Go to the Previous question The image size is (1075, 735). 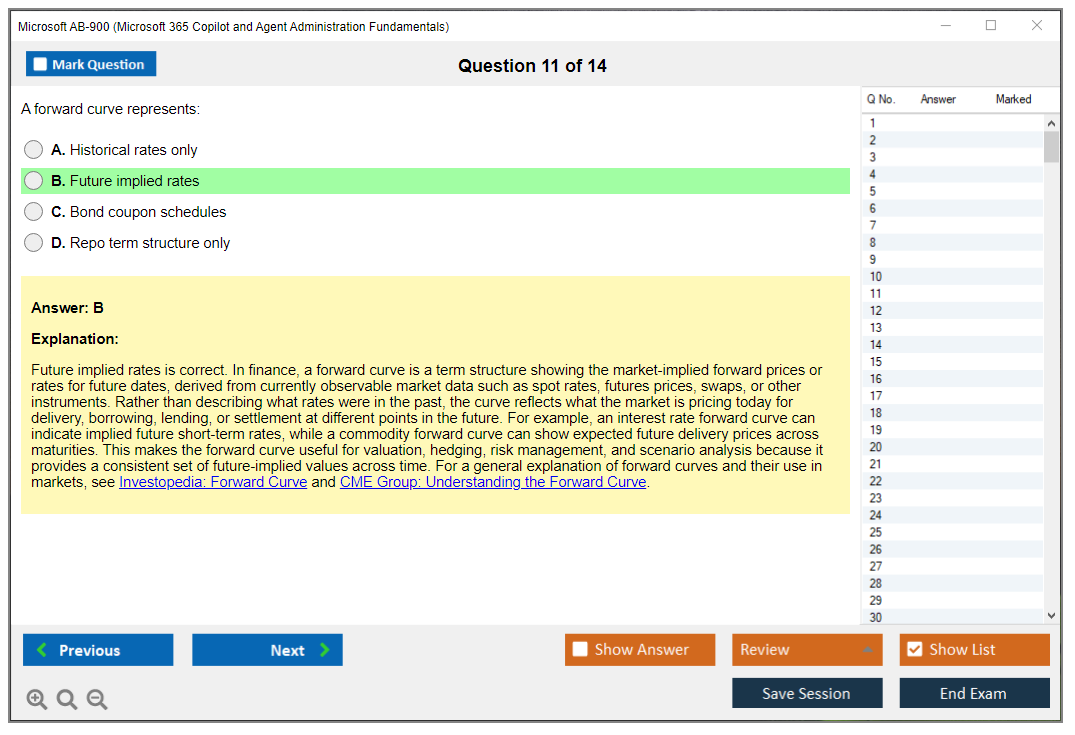(x=98, y=649)
